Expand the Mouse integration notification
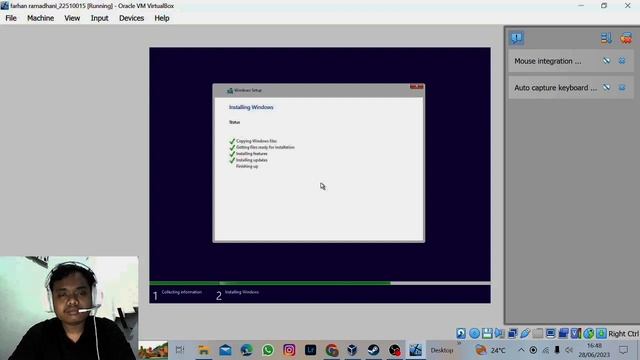Image resolution: width=640 pixels, height=360 pixels. tap(547, 61)
